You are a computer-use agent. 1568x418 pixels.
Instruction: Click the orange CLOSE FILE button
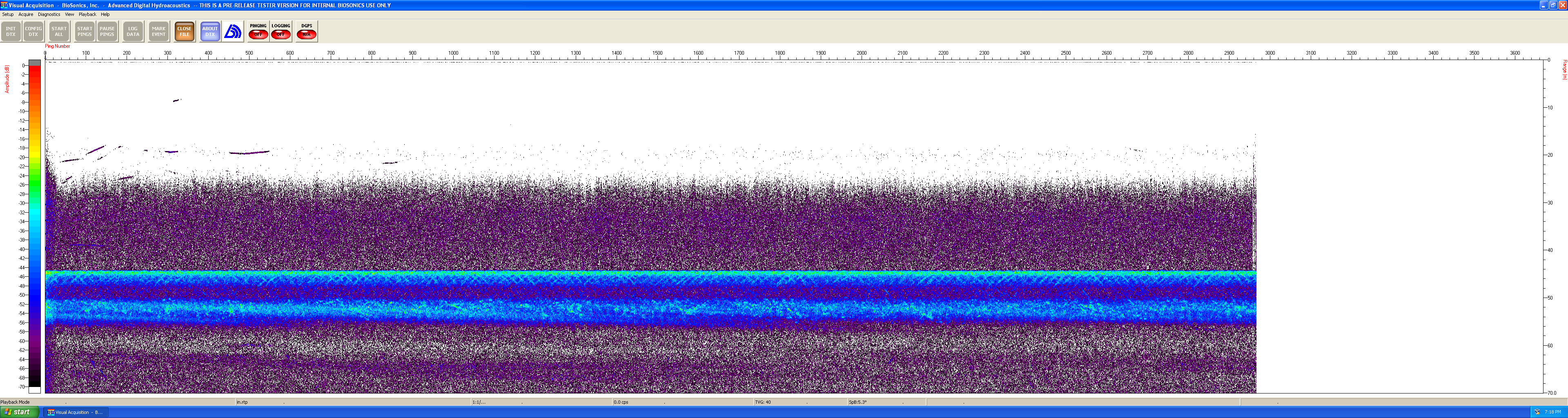point(185,32)
